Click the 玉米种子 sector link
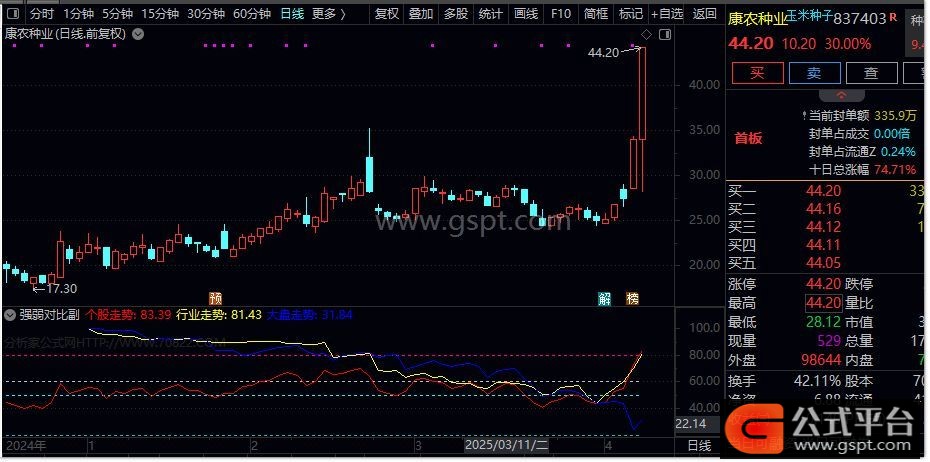 (x=810, y=18)
